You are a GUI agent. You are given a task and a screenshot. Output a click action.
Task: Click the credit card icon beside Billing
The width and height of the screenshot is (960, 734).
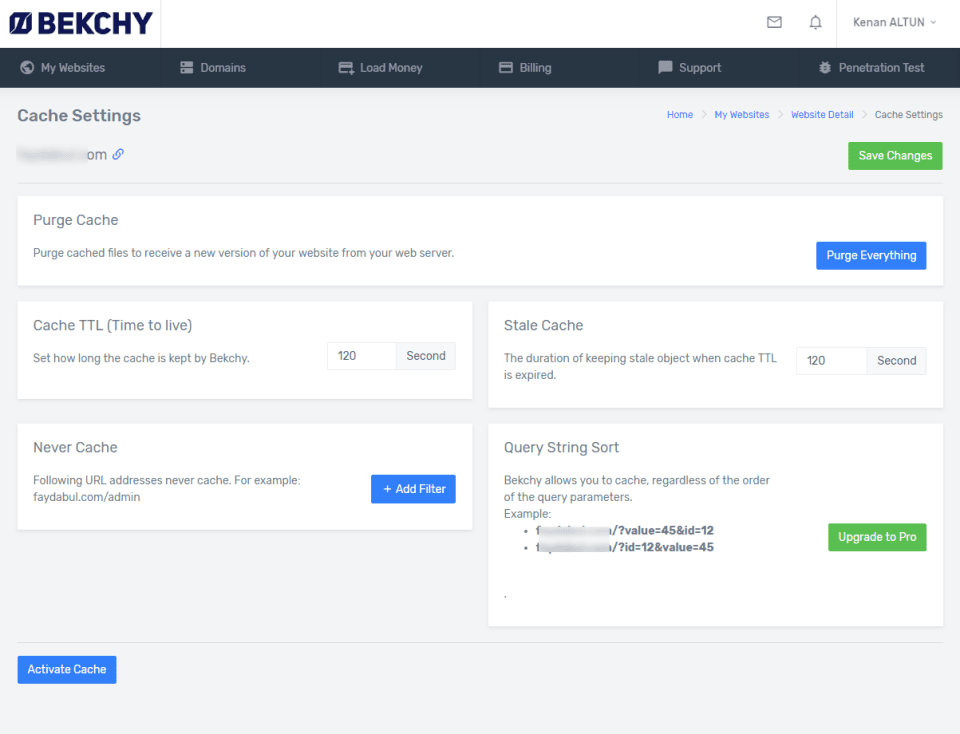click(x=506, y=67)
